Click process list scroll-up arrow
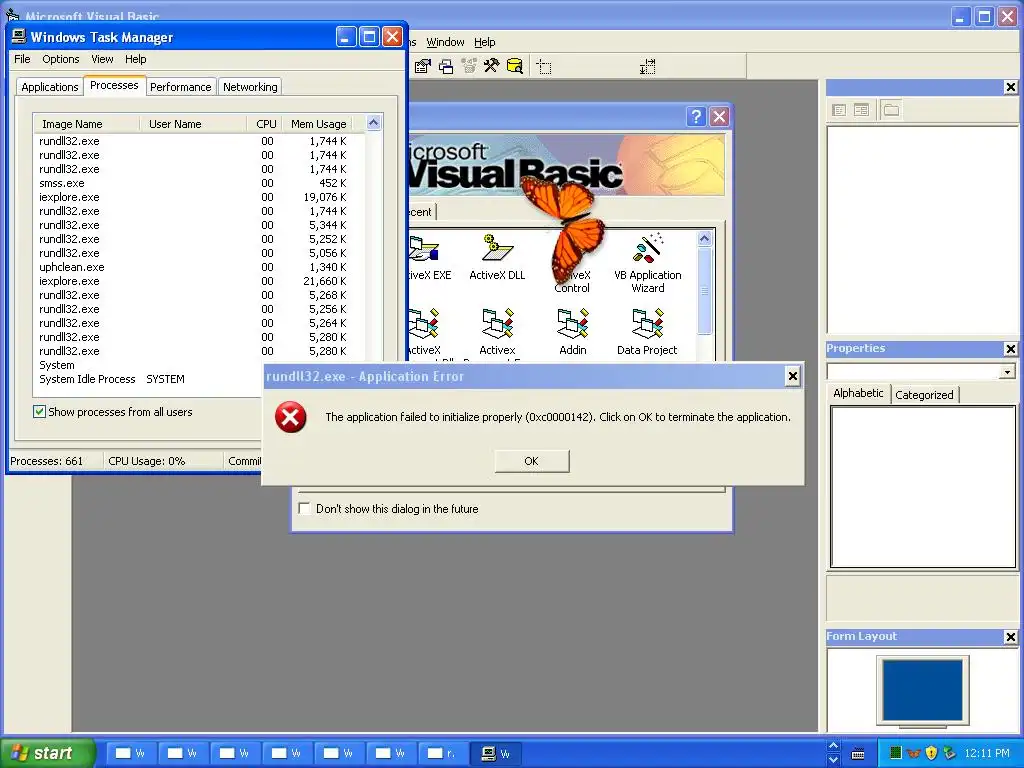 click(x=374, y=123)
